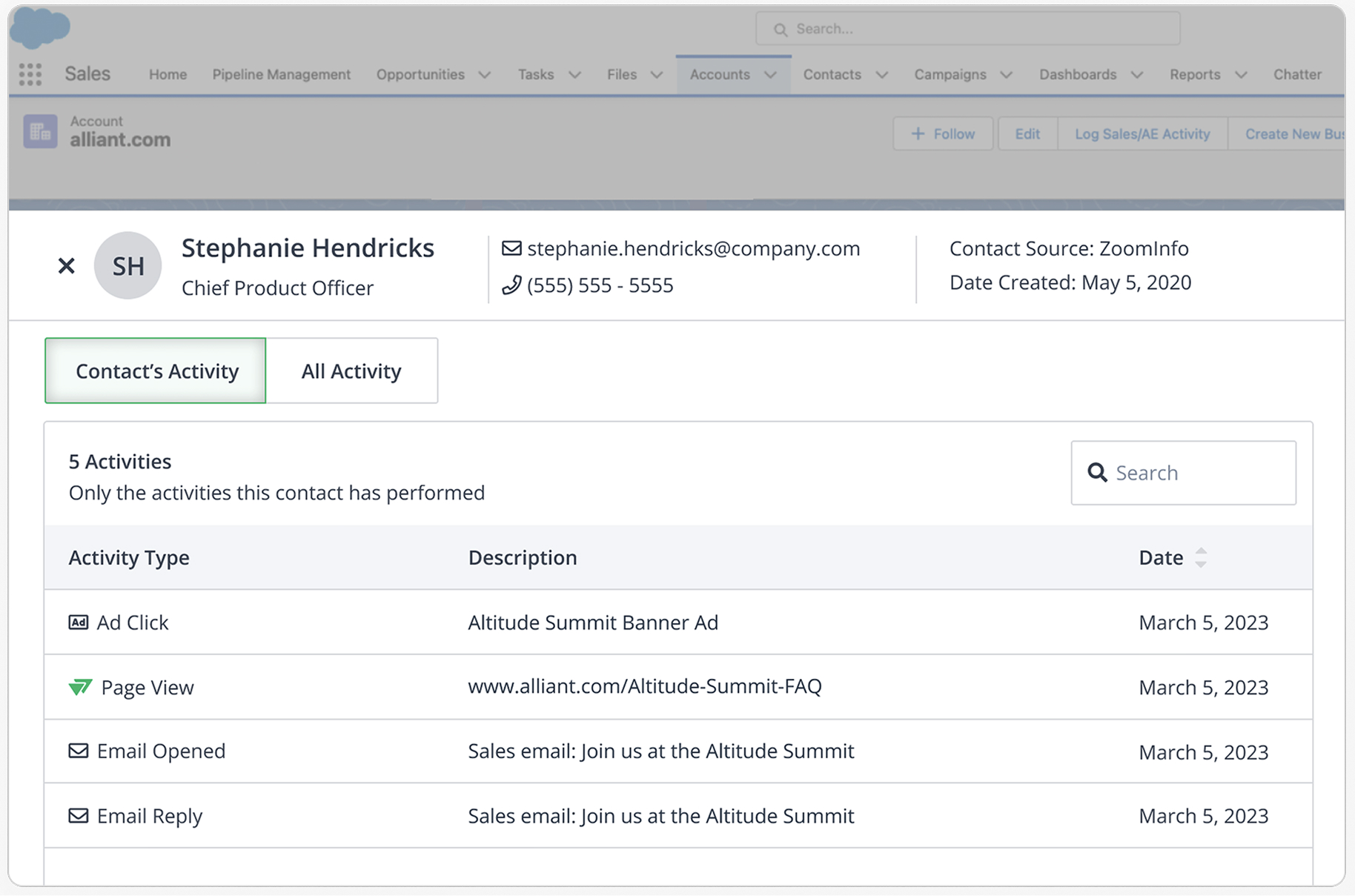Click the phone icon next to (555) 555 - 5555

pos(511,285)
